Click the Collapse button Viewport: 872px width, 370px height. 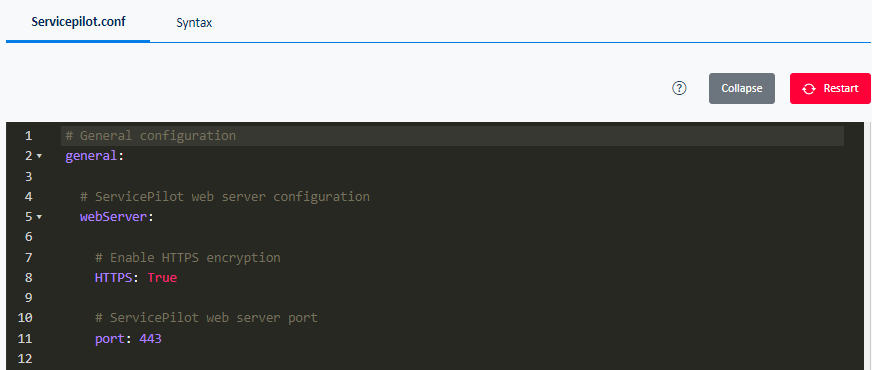coord(741,88)
